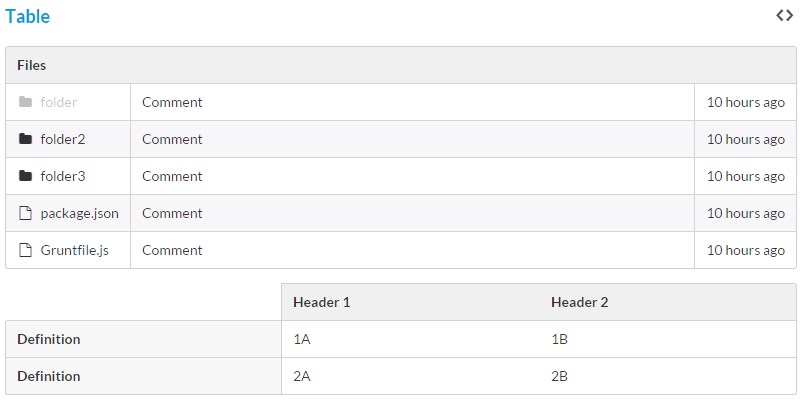Open the package.json file entry

(79, 213)
